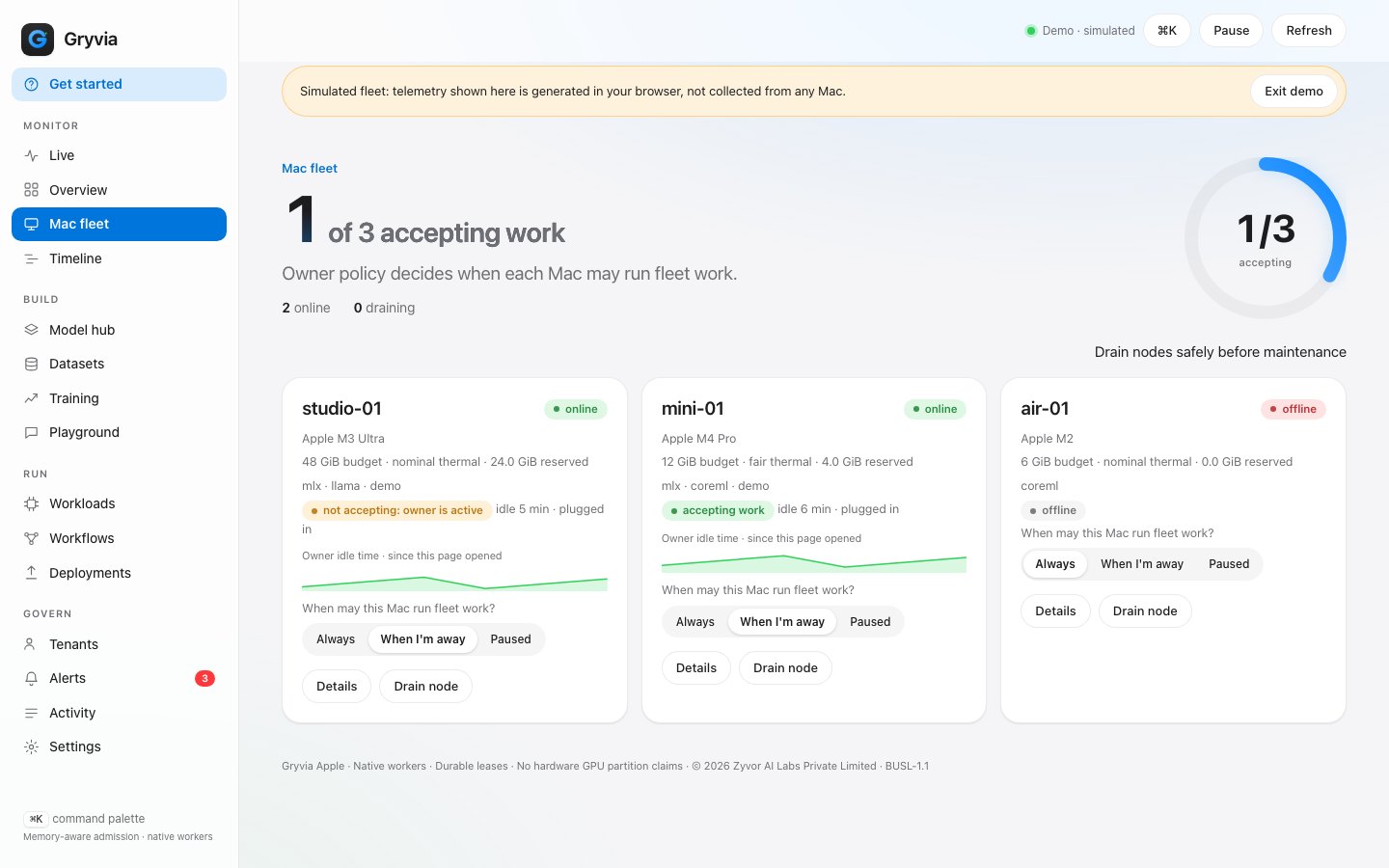Exit demo mode
The height and width of the screenshot is (868, 1389).
pyautogui.click(x=1294, y=92)
